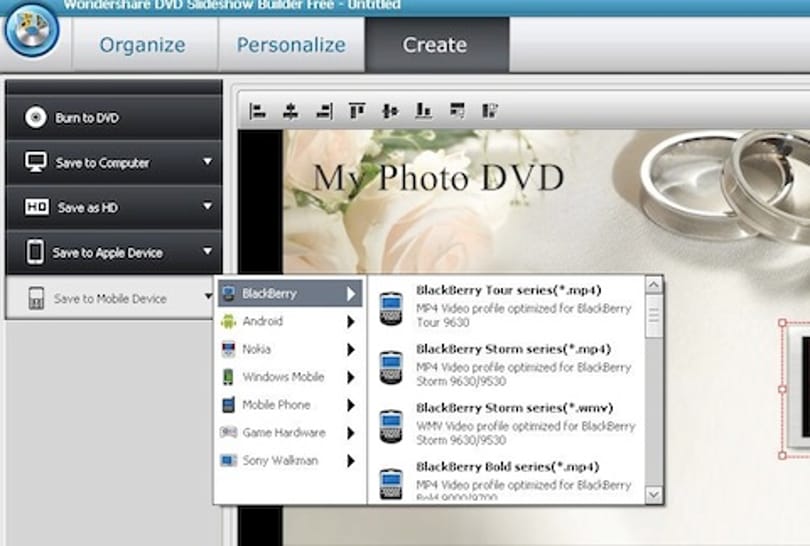Screen dimensions: 810x546
Task: Click the align top edges toolbar icon
Action: (x=357, y=111)
